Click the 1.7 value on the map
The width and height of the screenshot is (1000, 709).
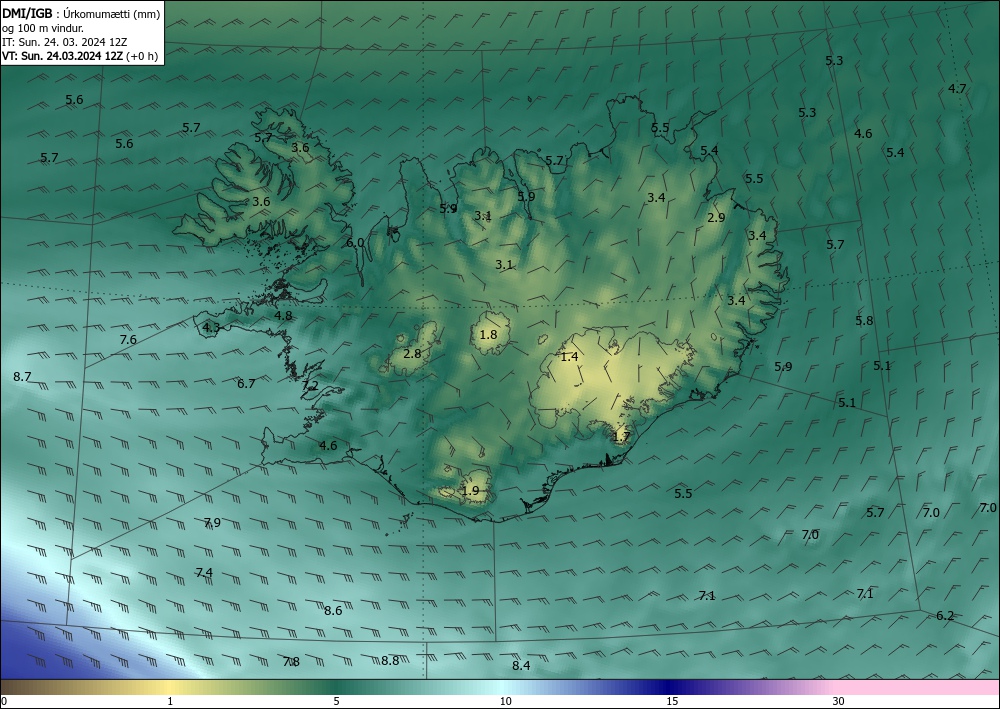621,437
